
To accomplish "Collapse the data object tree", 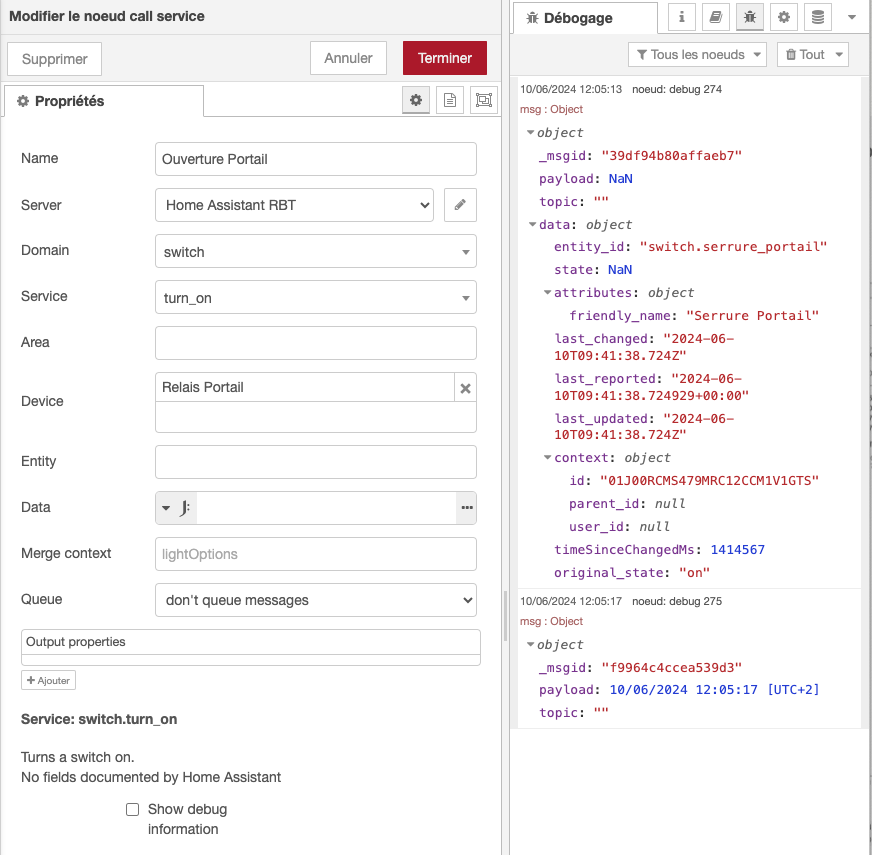I will [x=532, y=224].
